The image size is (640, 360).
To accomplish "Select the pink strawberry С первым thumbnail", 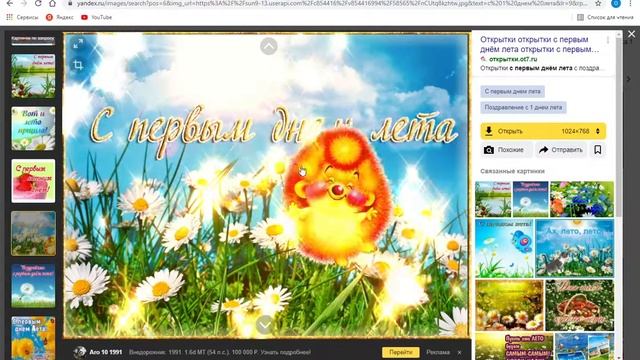I will [x=33, y=181].
